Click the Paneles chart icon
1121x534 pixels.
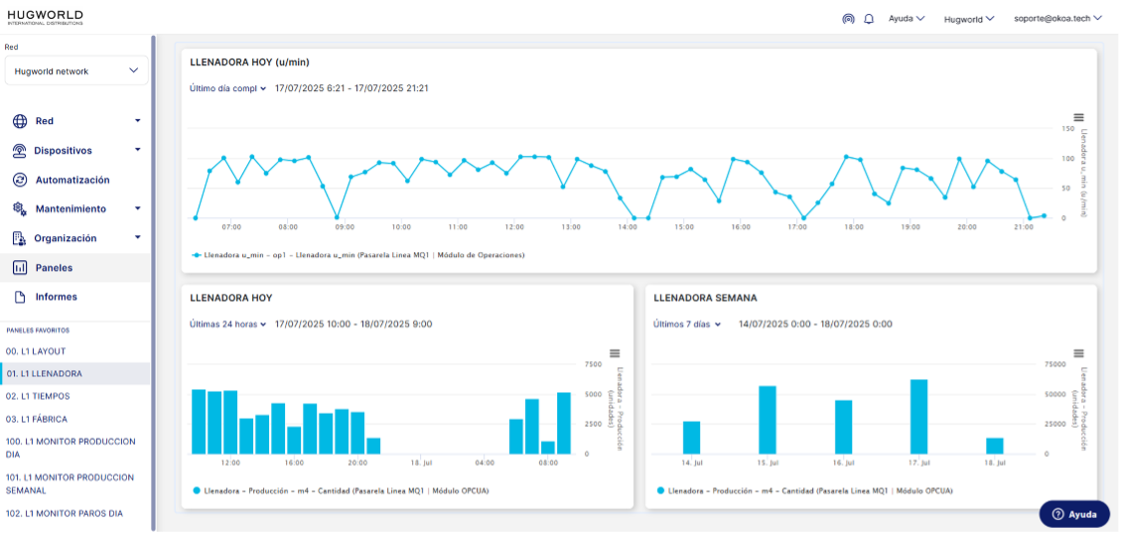pyautogui.click(x=19, y=268)
